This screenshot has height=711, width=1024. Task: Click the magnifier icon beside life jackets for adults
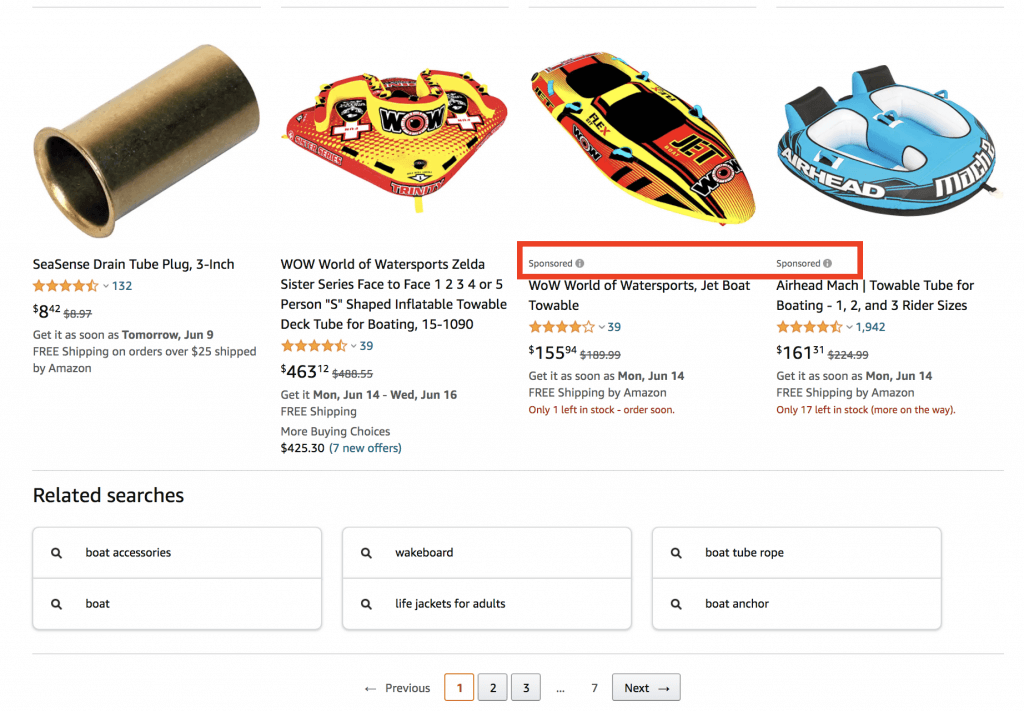click(x=367, y=603)
